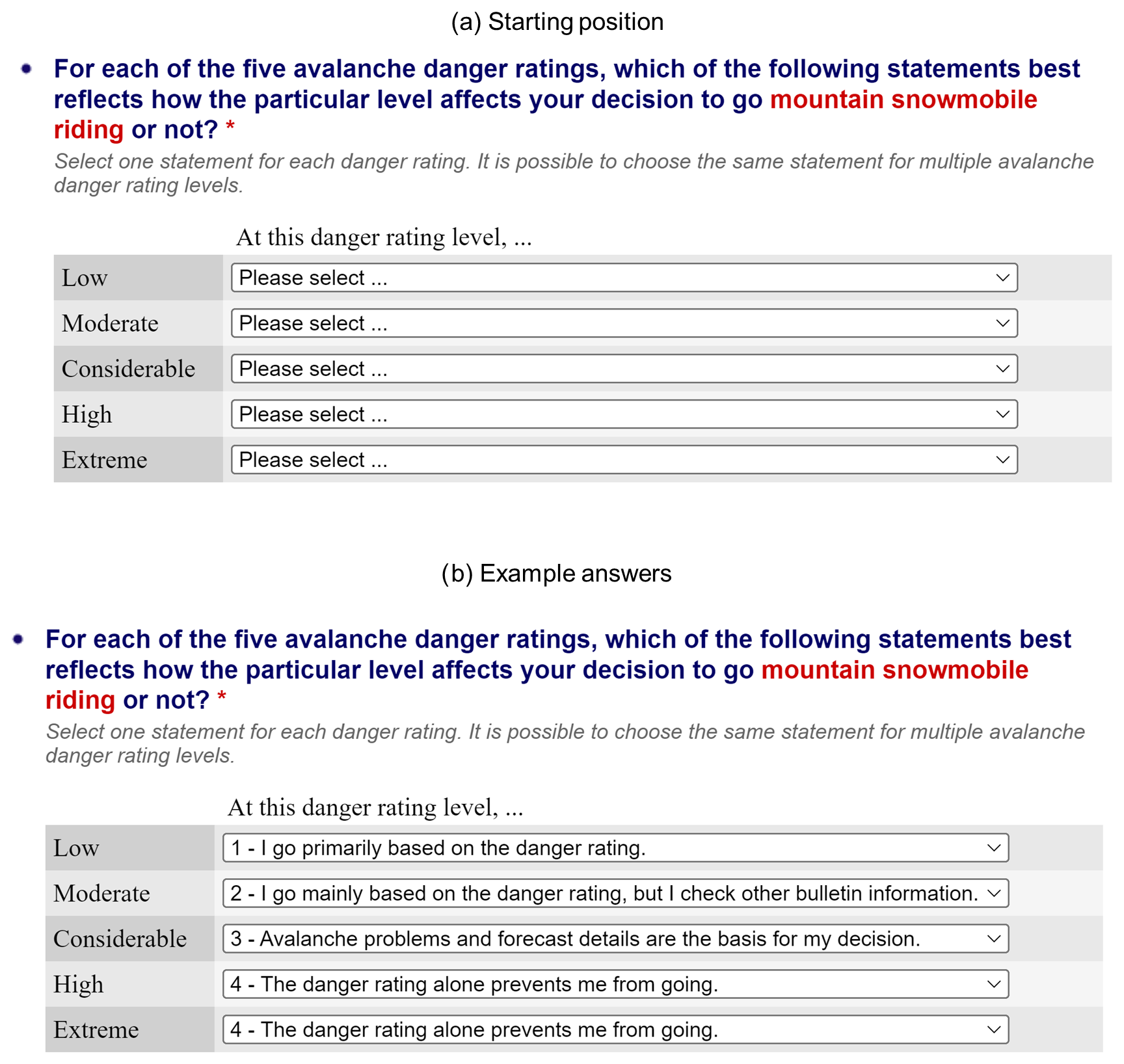Open the Moderate dropdown showing Please select

click(x=624, y=323)
